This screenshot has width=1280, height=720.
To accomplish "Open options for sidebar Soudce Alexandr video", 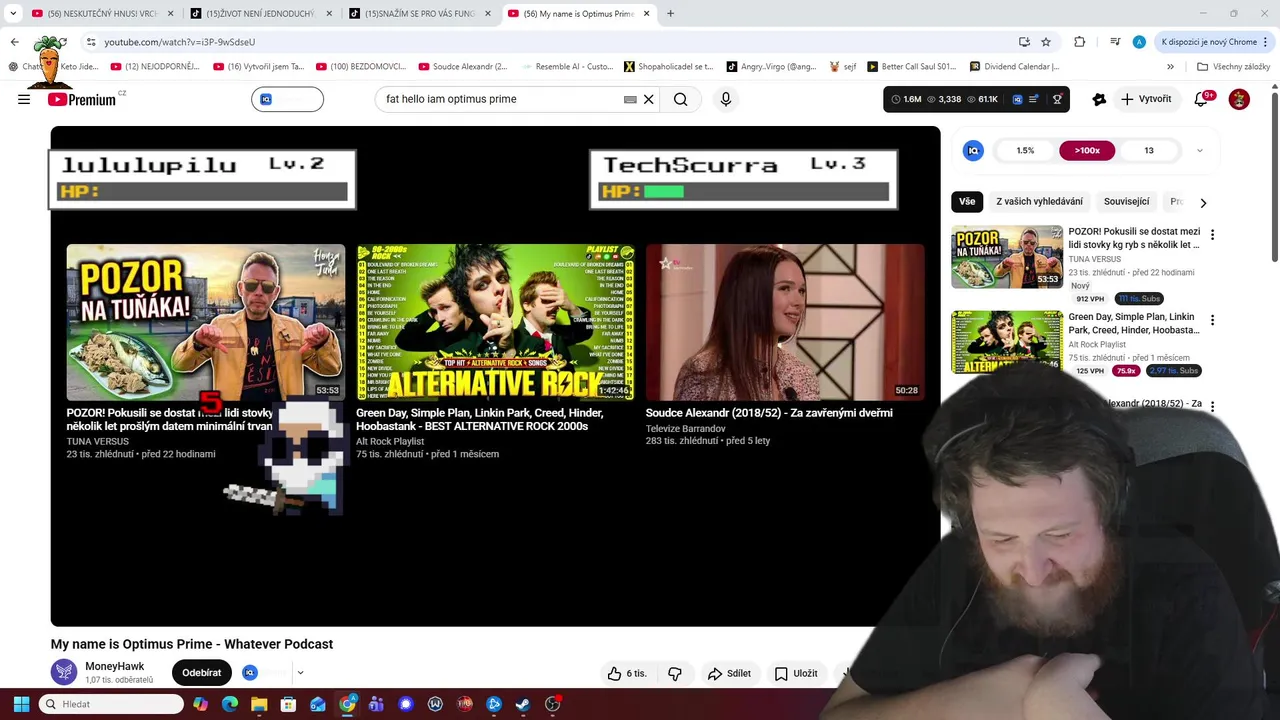I will pos(1212,407).
